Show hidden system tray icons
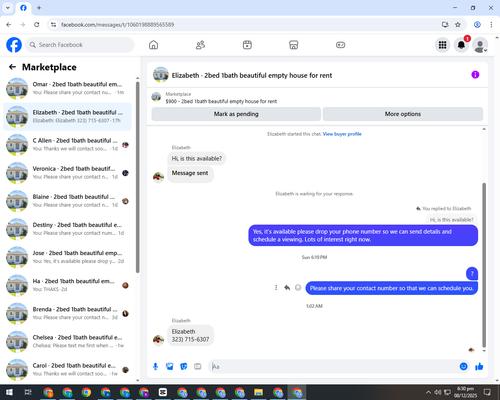The height and width of the screenshot is (400, 500). (x=428, y=392)
